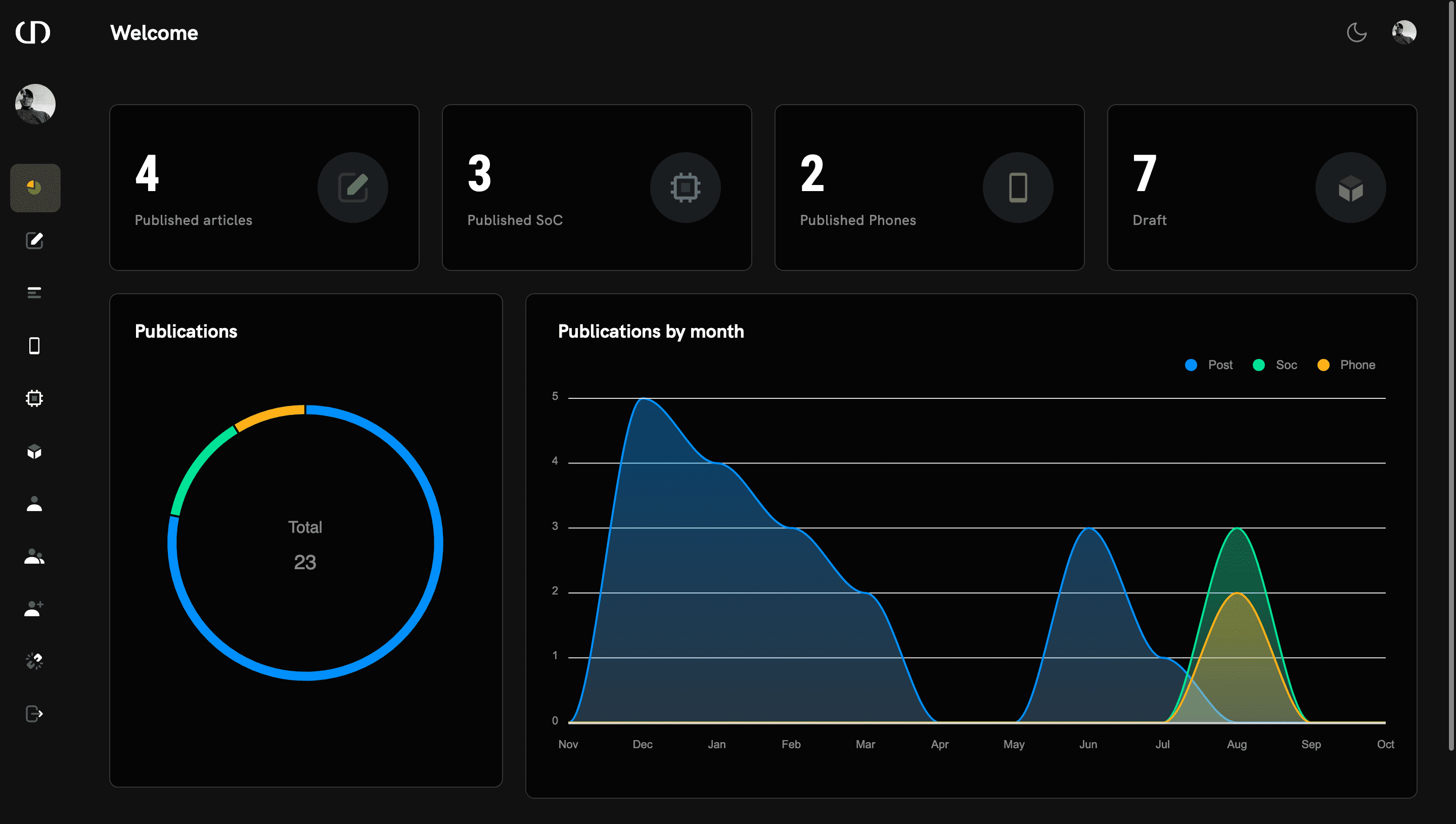Select the dashboard pie-chart sidebar icon
The image size is (1456, 824).
pyautogui.click(x=35, y=188)
